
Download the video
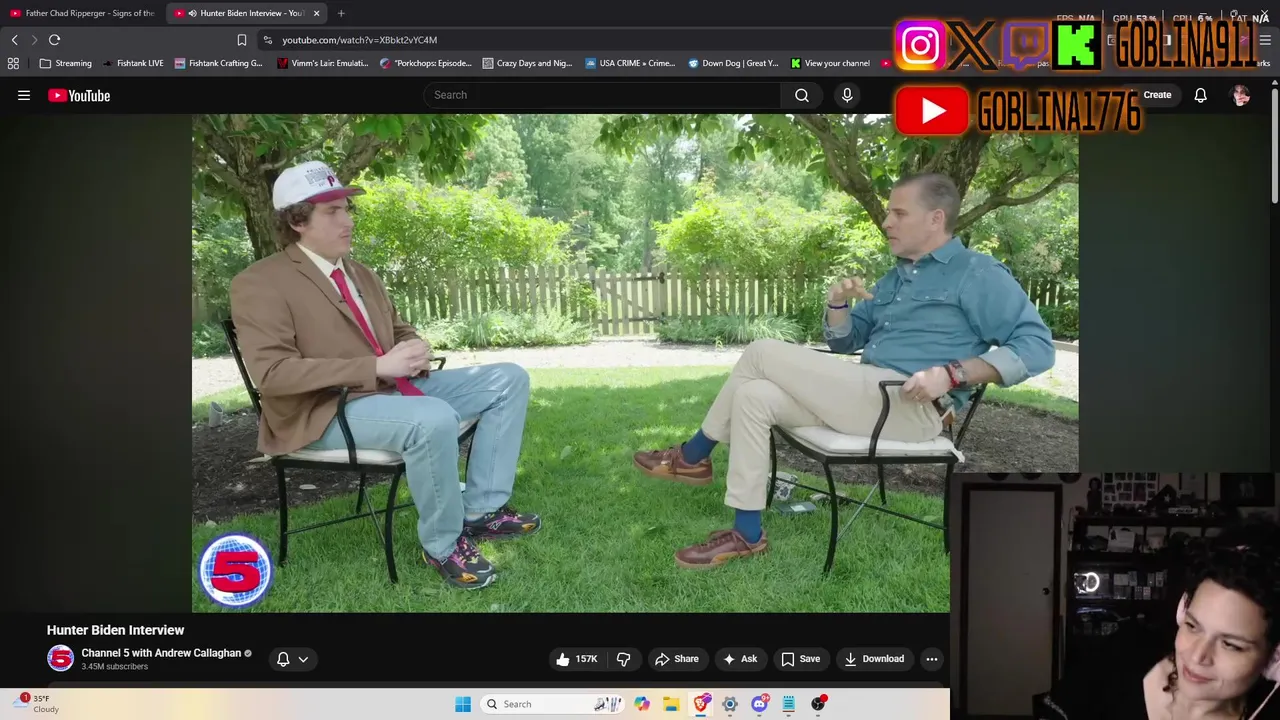tap(874, 659)
